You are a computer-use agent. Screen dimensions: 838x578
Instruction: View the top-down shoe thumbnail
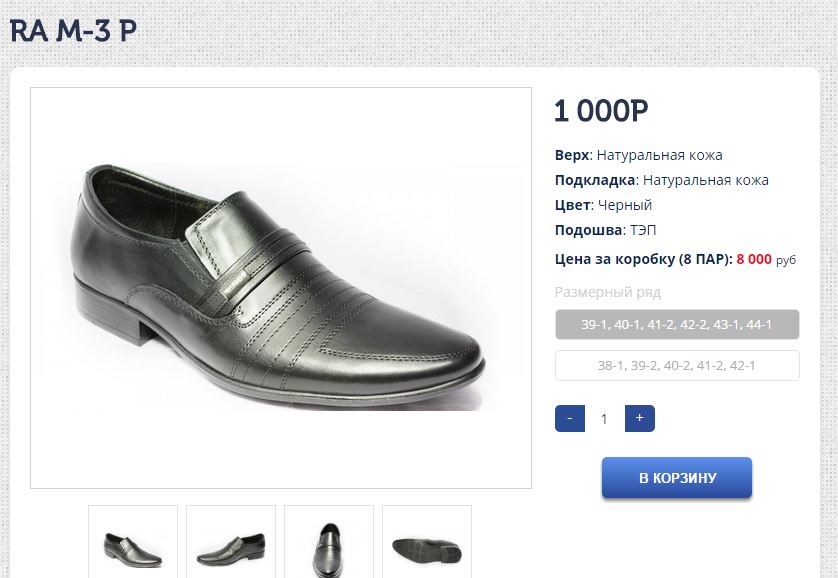click(329, 545)
